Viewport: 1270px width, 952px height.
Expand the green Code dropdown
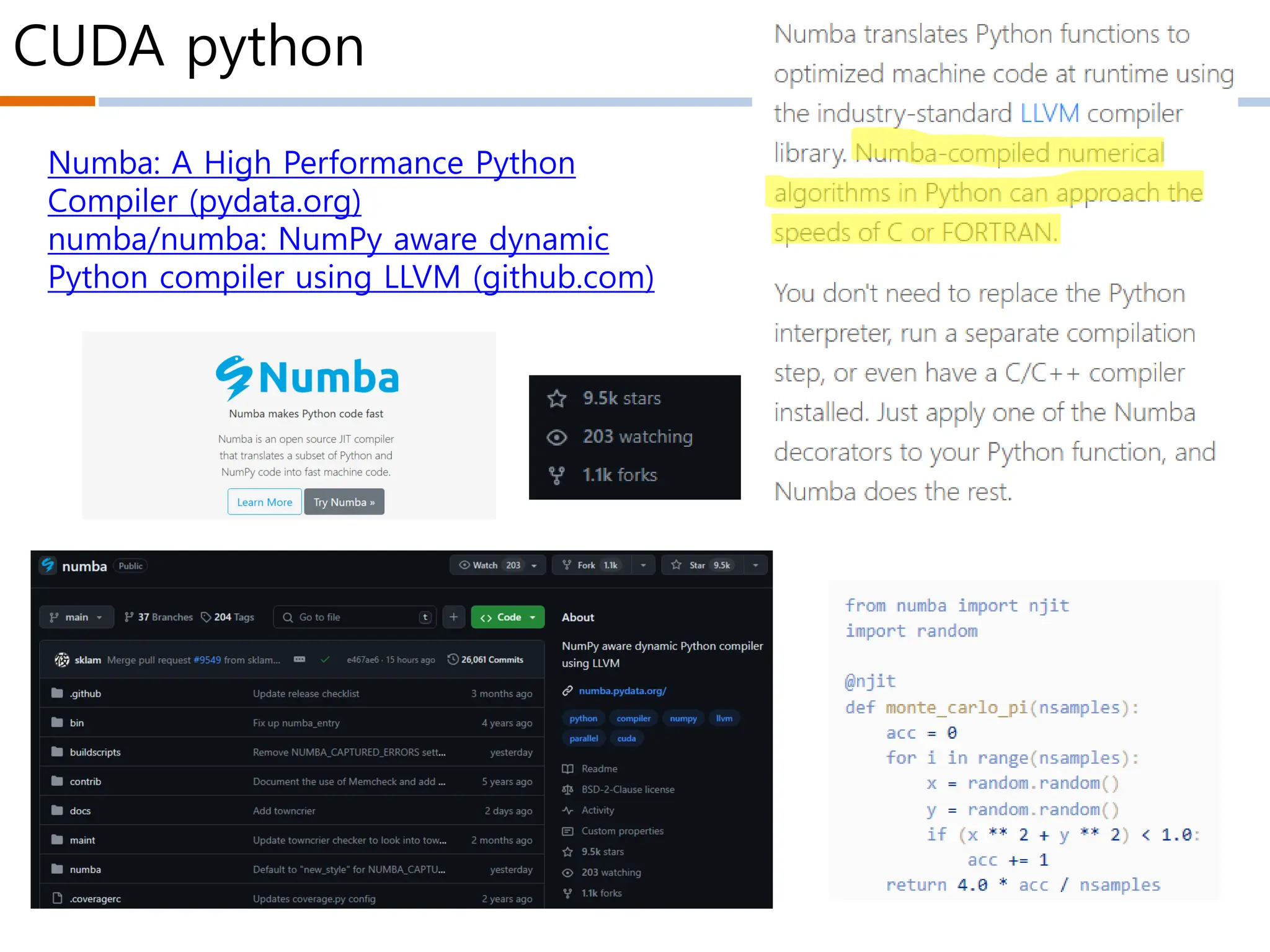[507, 617]
